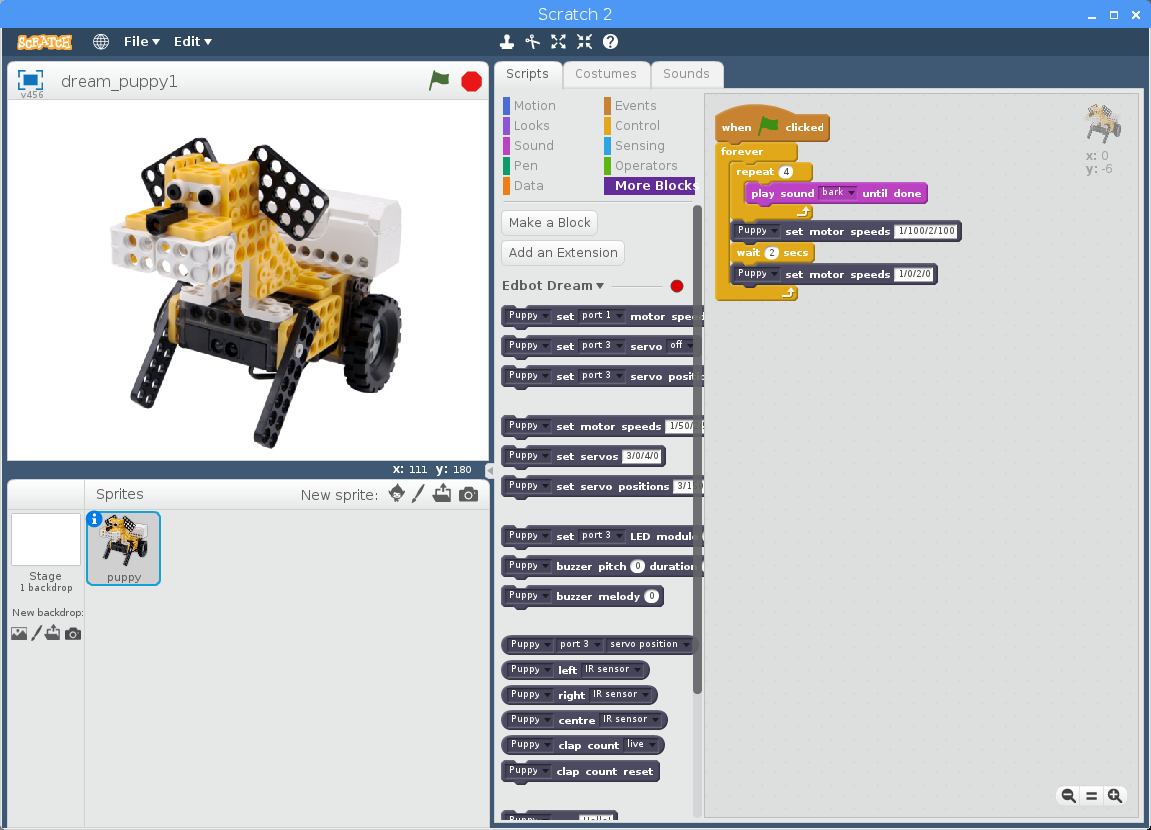Collapse the stage with the small arrow
This screenshot has height=830, width=1151.
coord(490,470)
